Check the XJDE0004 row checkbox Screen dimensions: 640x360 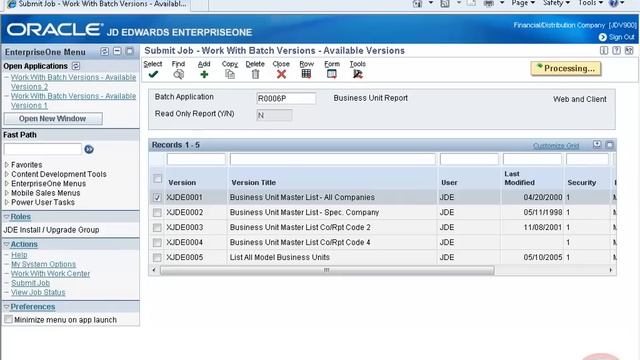(157, 243)
